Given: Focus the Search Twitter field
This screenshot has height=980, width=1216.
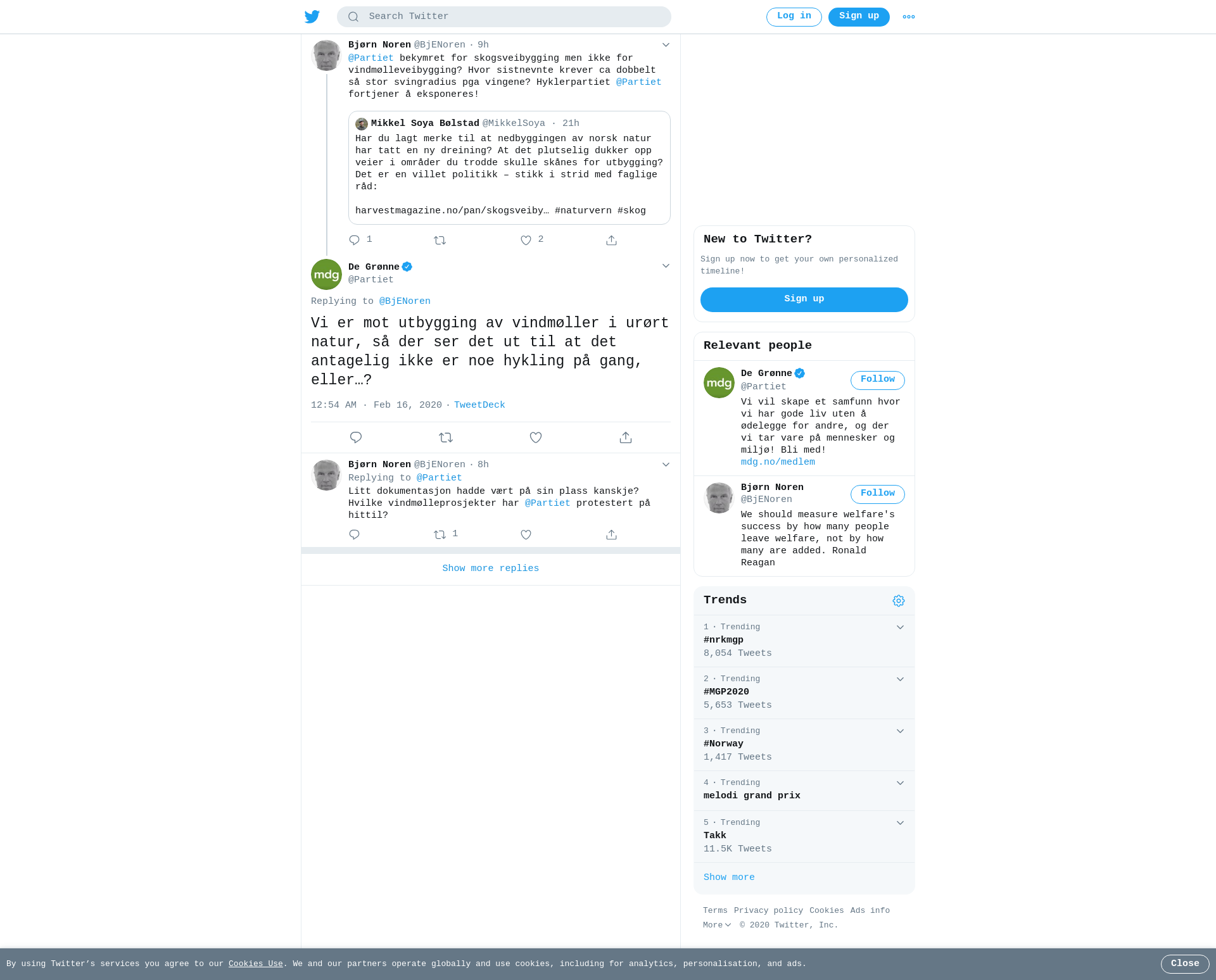Looking at the screenshot, I should [x=504, y=17].
